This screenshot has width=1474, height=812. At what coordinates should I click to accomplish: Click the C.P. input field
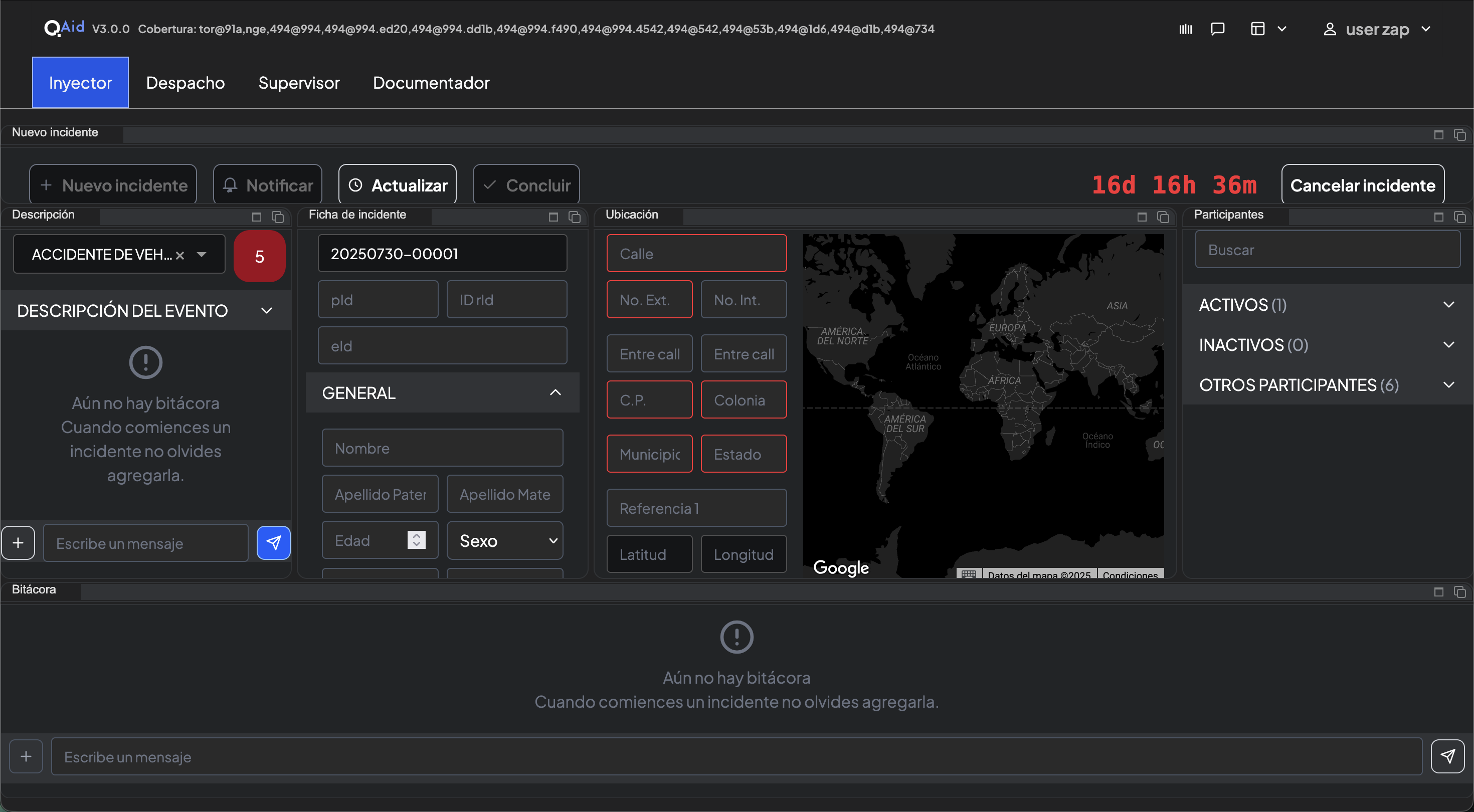pyautogui.click(x=649, y=399)
